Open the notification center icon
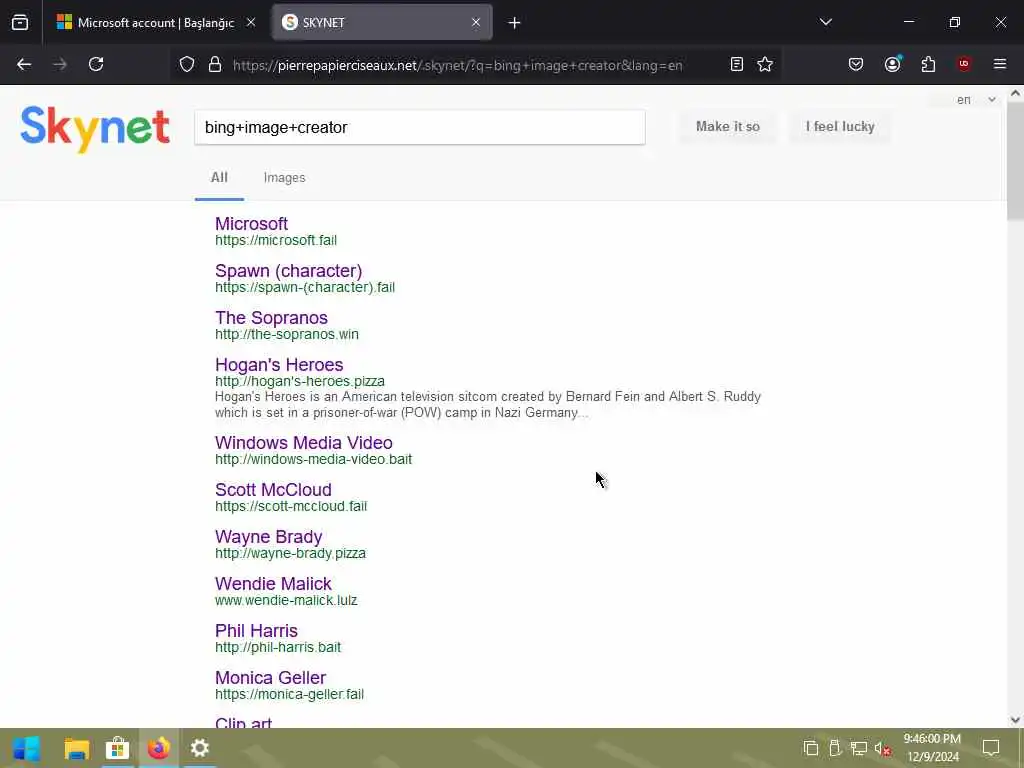 (991, 748)
